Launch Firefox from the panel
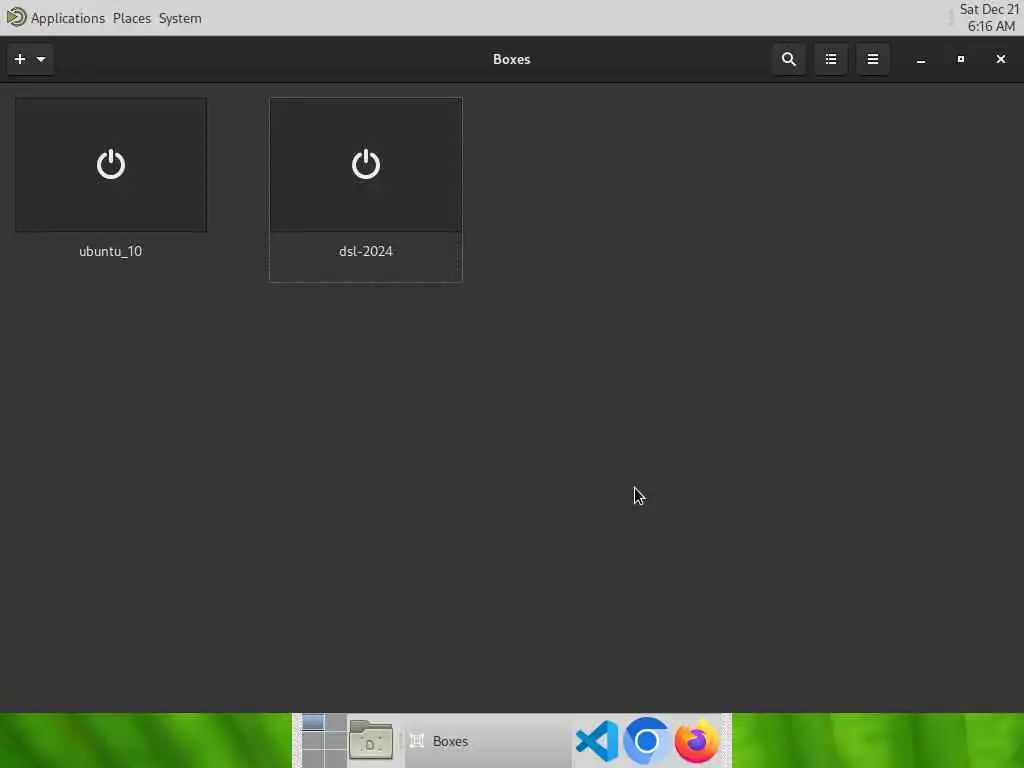This screenshot has height=768, width=1024. (x=697, y=741)
